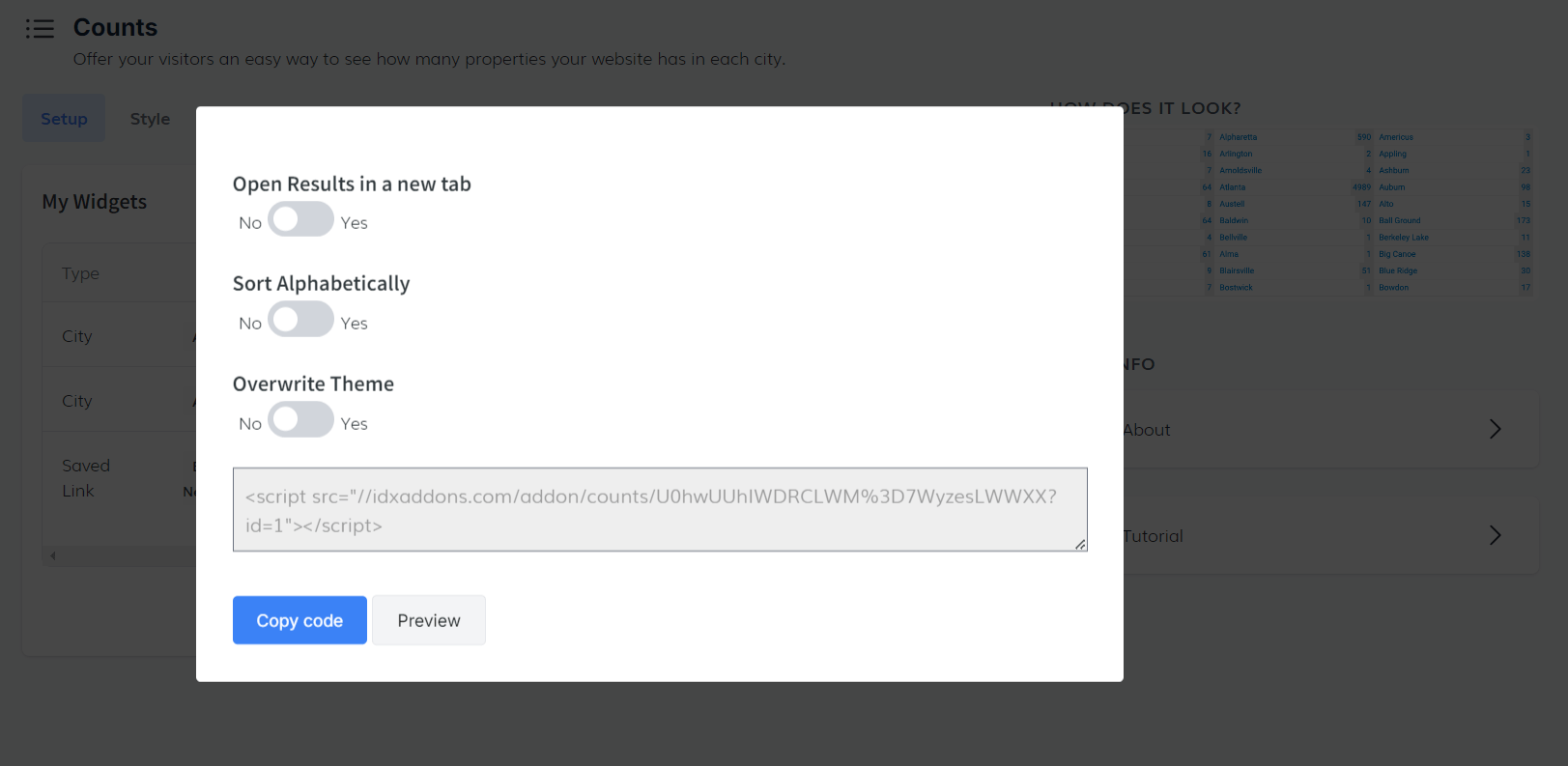1568x766 pixels.
Task: Enable the Sort Alphabetically switch
Action: click(300, 320)
